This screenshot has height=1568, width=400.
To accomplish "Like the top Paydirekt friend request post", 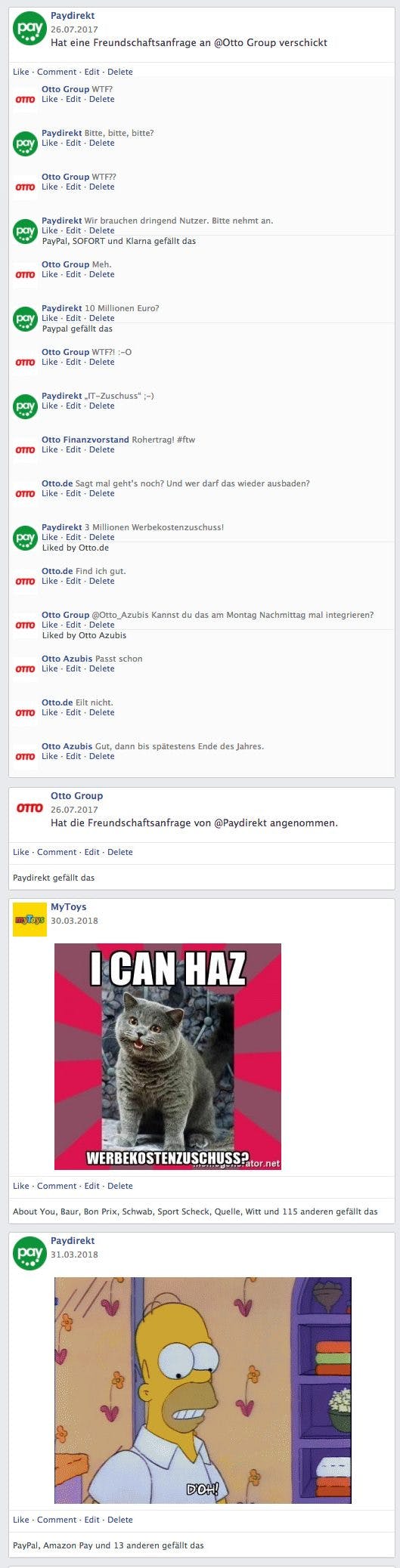I will [21, 72].
